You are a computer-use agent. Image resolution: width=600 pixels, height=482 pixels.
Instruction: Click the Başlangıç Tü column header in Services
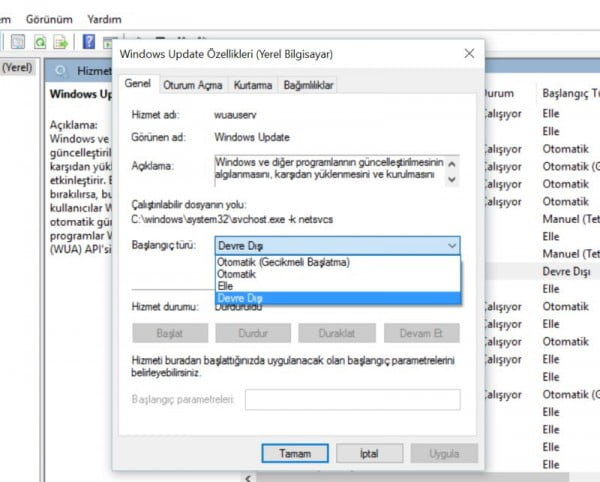point(571,93)
